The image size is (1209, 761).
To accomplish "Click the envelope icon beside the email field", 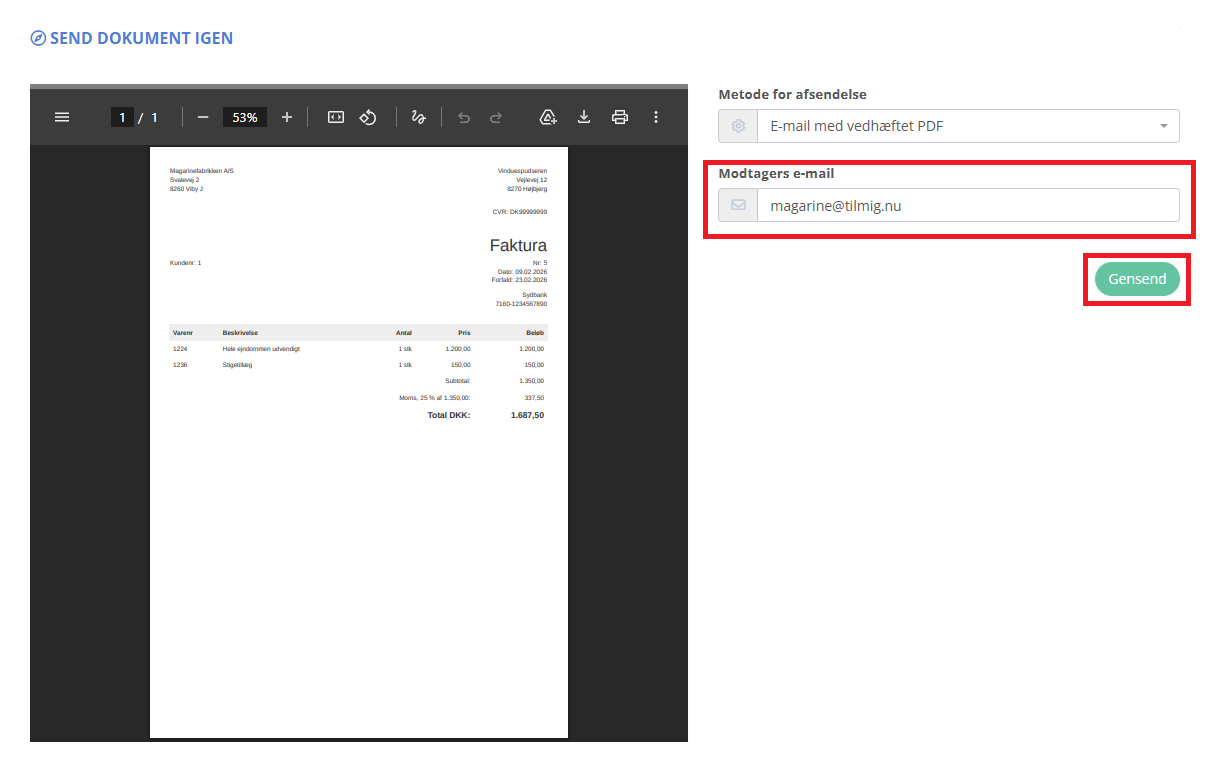I will pos(737,205).
